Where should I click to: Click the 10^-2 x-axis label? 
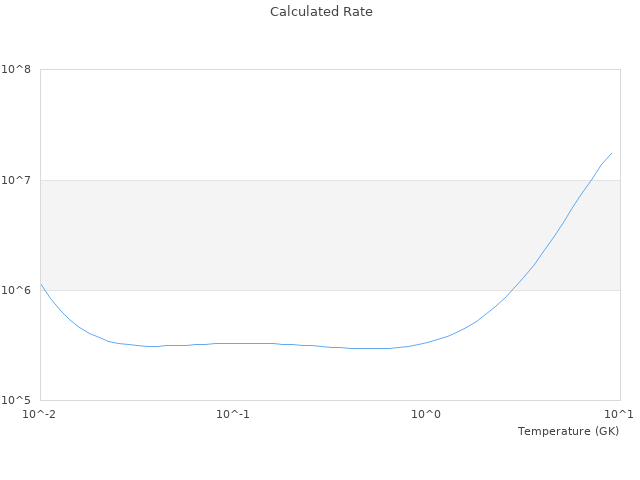tap(40, 414)
